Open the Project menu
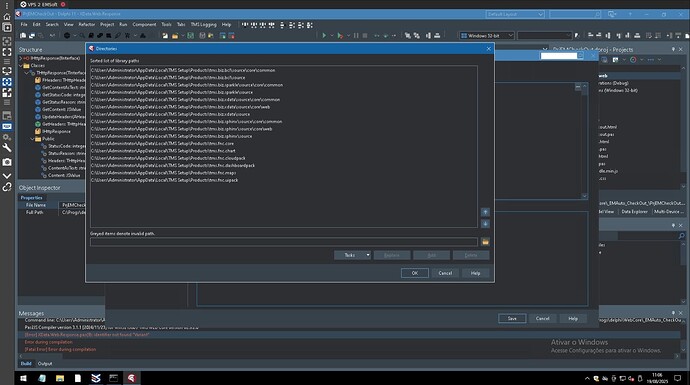 107,25
